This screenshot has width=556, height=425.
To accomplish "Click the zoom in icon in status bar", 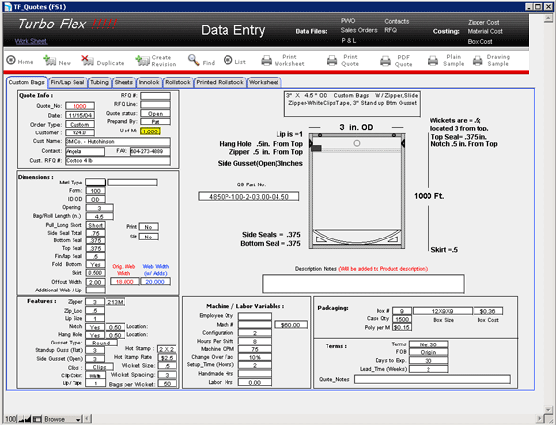I will (28, 419).
